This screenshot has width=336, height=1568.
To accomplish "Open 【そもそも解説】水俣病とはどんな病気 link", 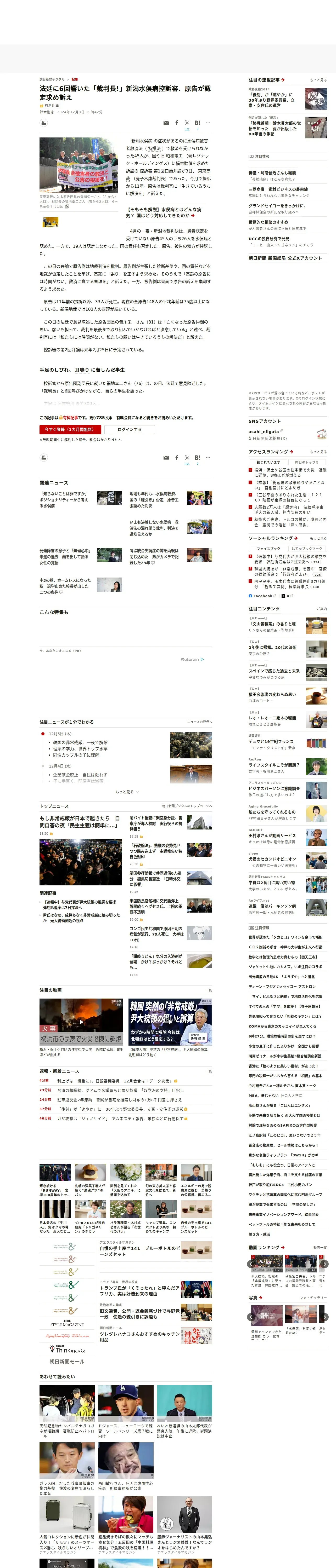I will tap(164, 212).
